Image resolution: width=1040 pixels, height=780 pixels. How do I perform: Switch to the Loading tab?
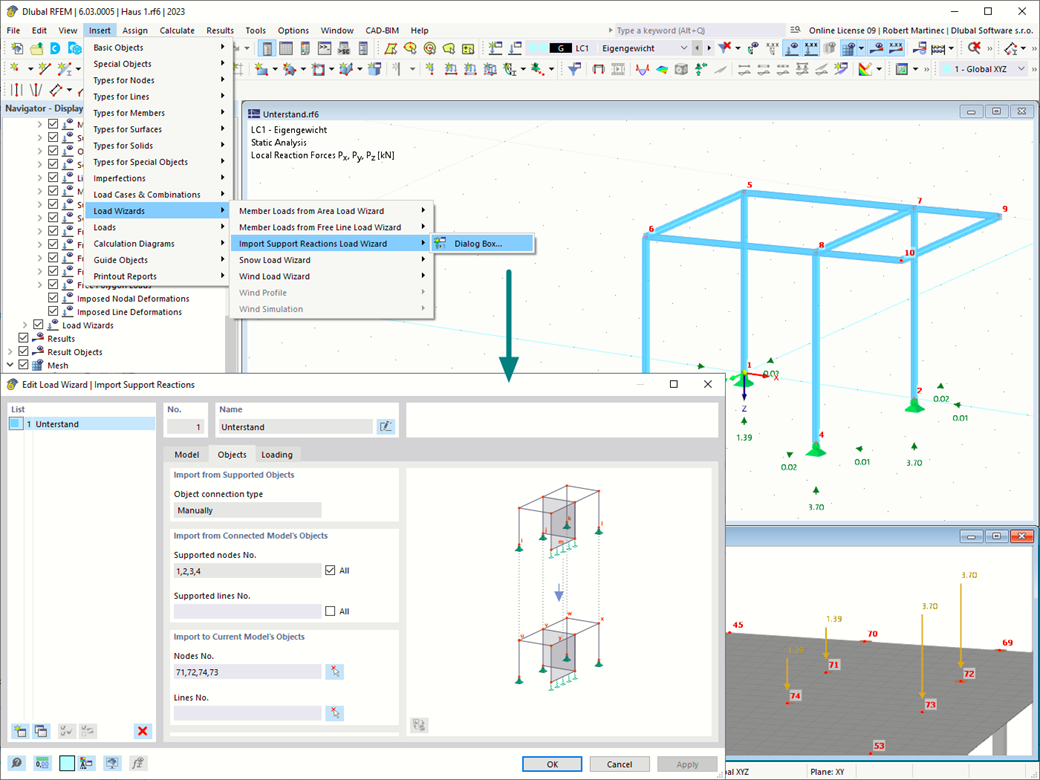click(277, 454)
